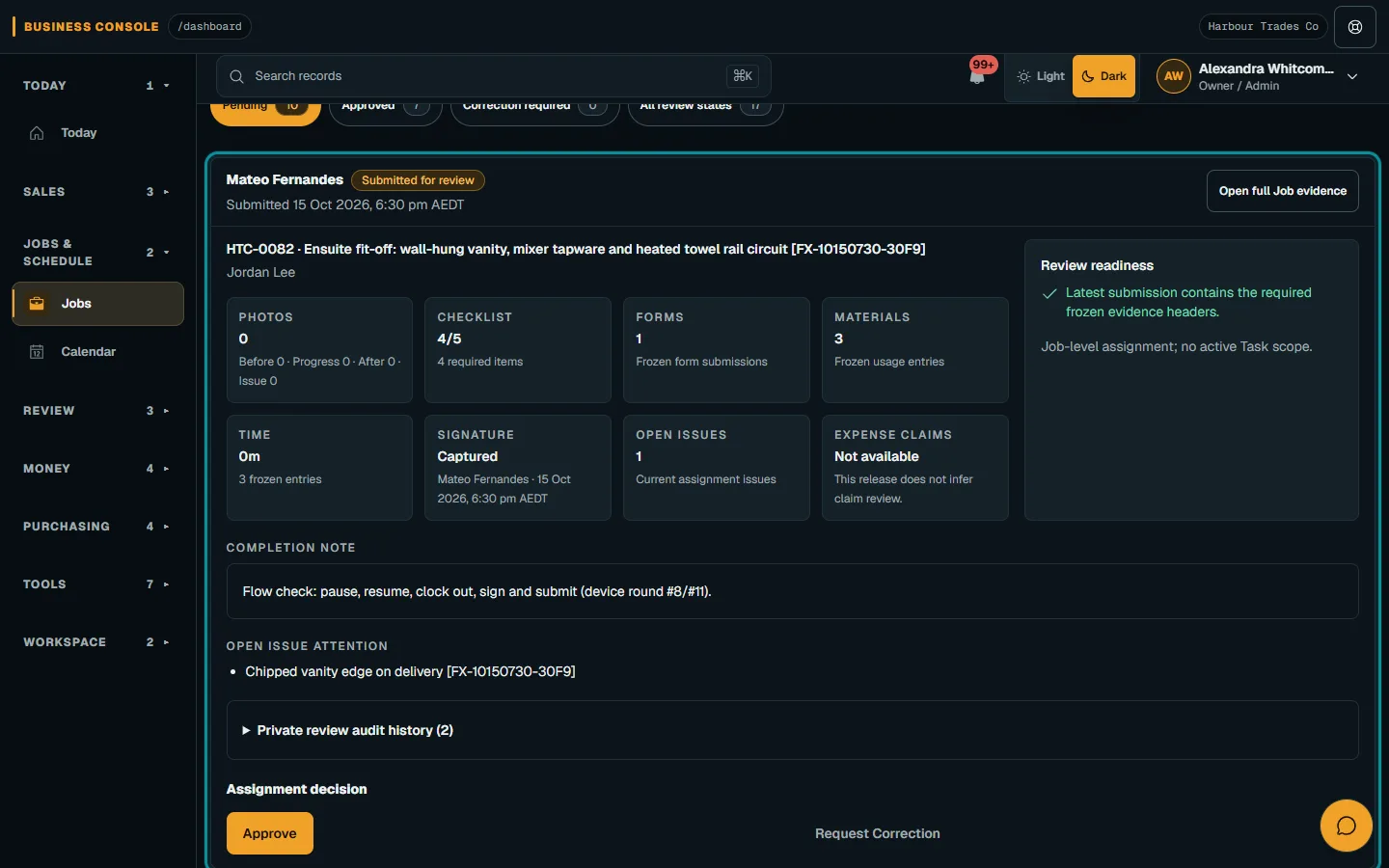
Task: Open the Today sidebar item
Action: click(x=97, y=133)
